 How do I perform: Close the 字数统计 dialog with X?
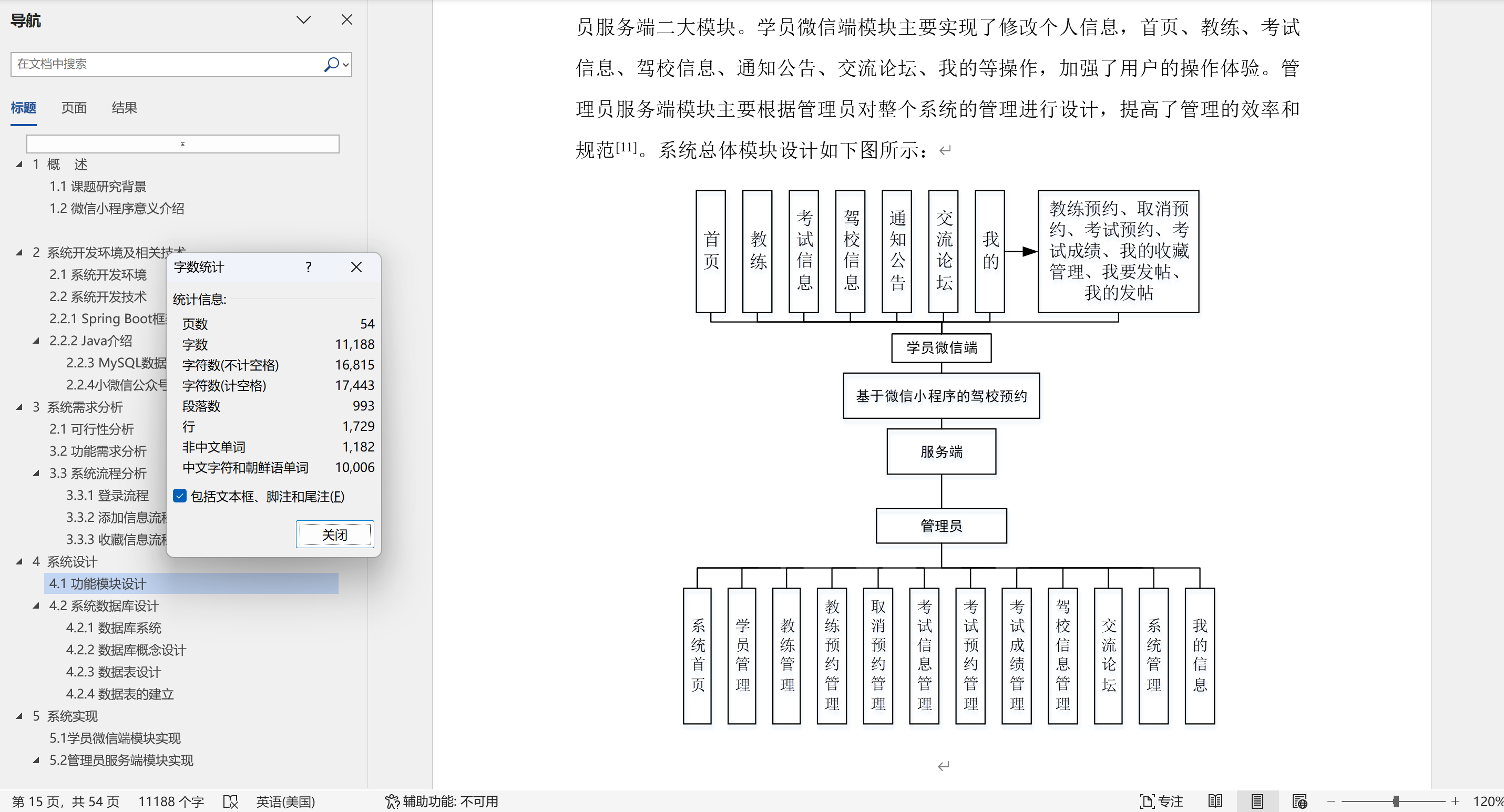tap(356, 268)
